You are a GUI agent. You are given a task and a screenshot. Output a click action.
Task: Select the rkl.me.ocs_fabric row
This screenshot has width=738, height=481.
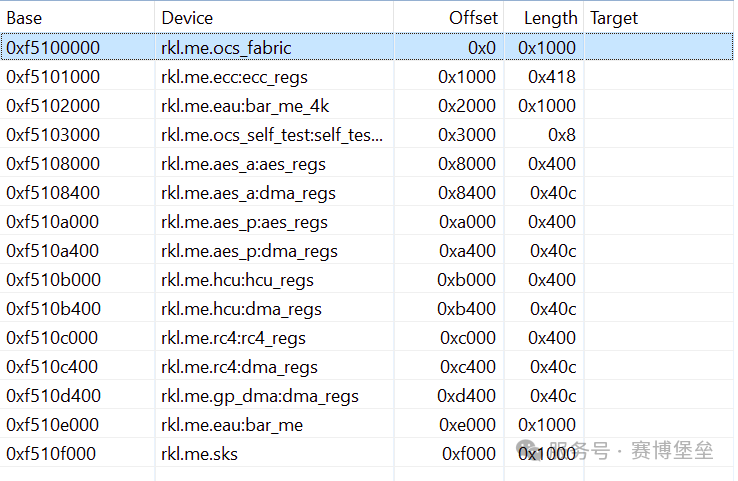[367, 47]
